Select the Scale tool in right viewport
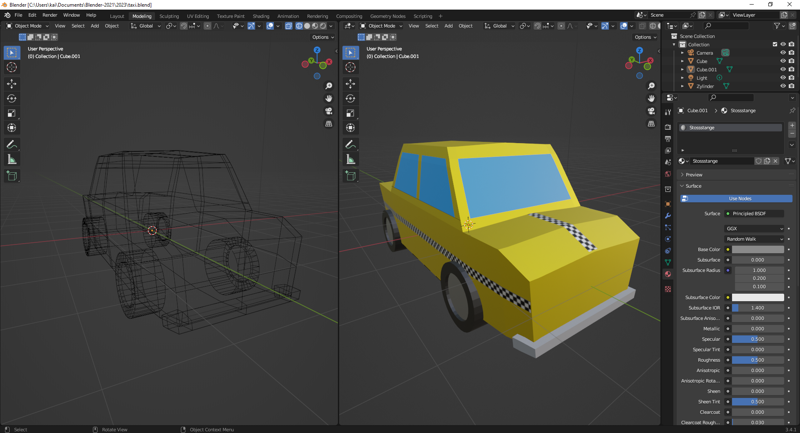 pos(350,113)
